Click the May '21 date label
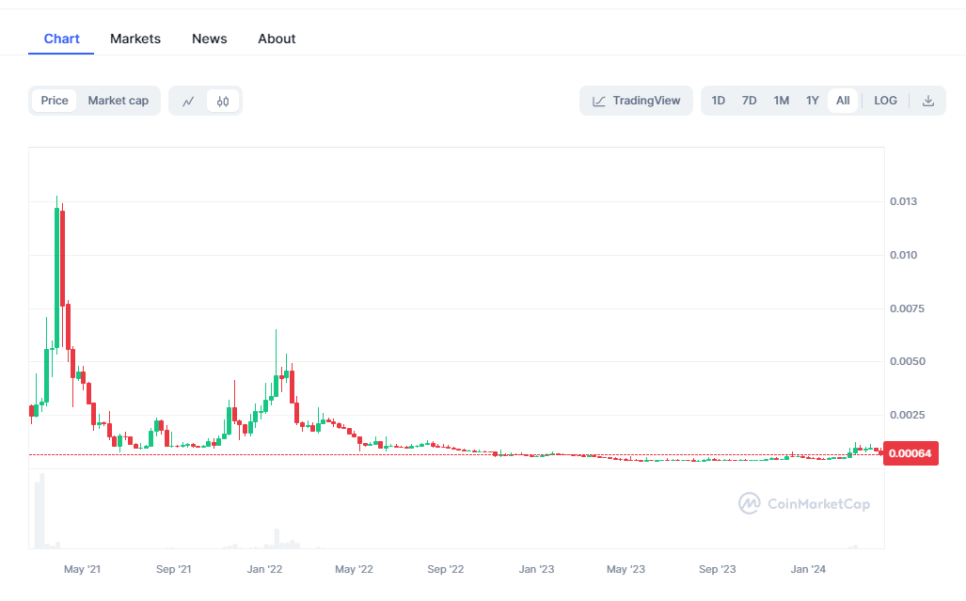The image size is (966, 601). pyautogui.click(x=82, y=569)
